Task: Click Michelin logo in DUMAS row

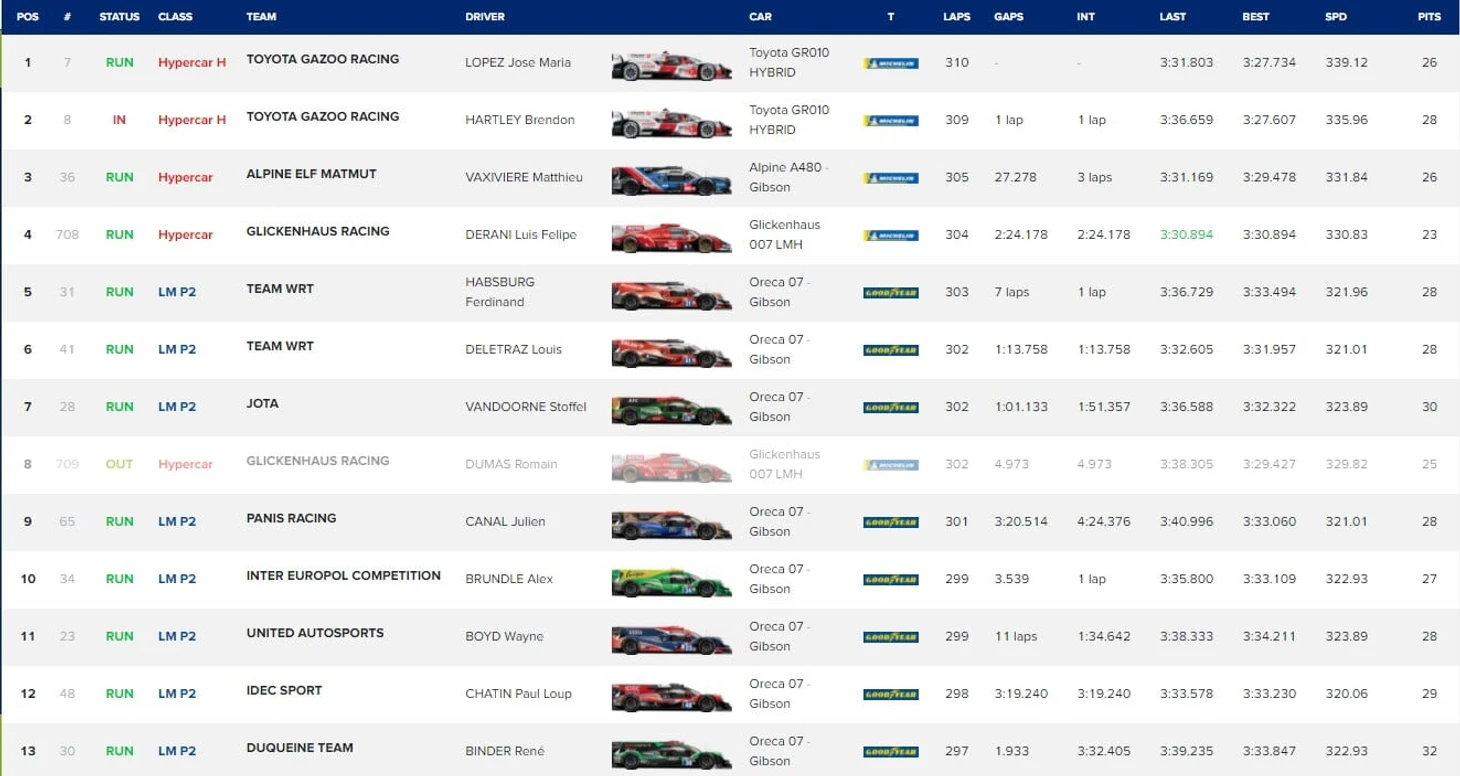Action: (890, 465)
